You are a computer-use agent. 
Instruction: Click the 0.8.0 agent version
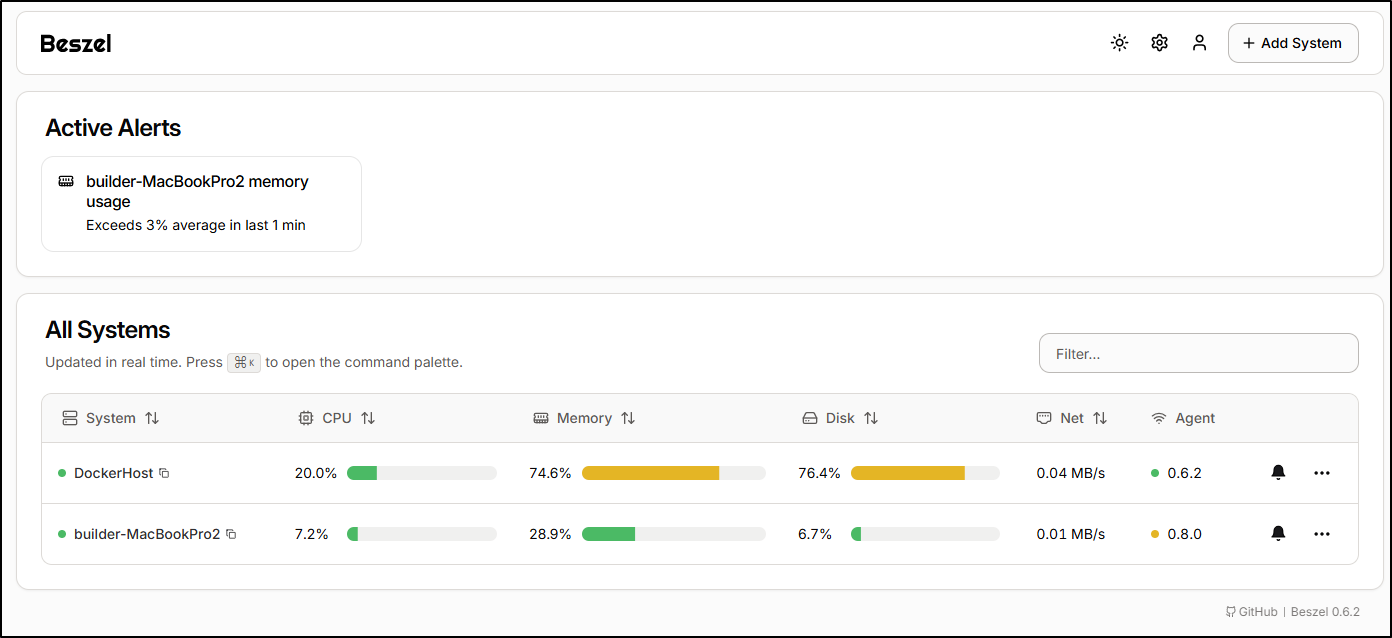(1185, 534)
